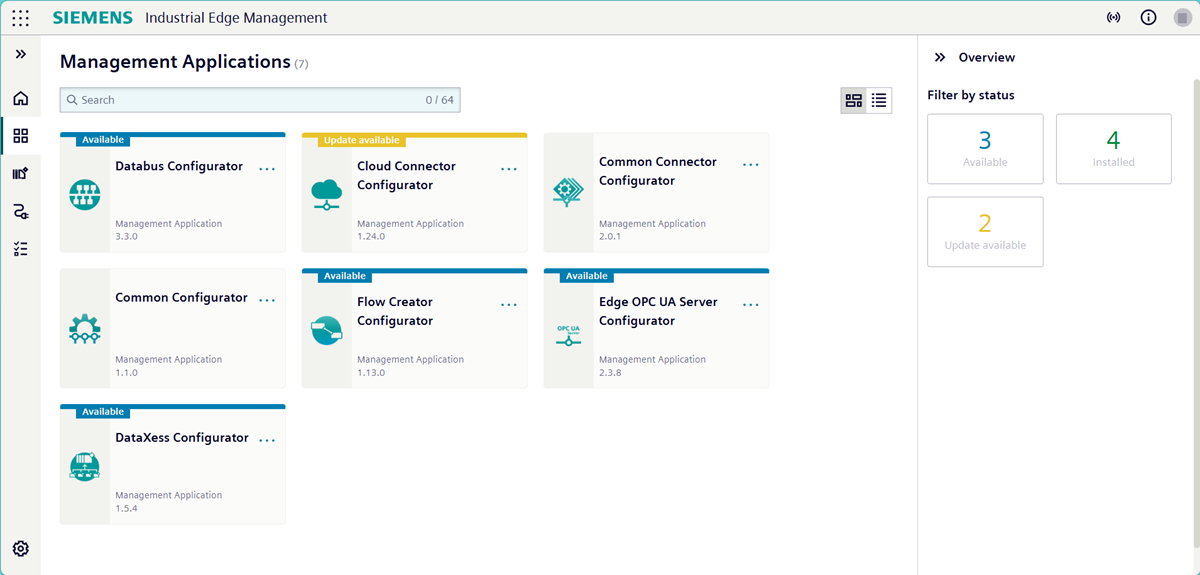The width and height of the screenshot is (1200, 575).
Task: Go to Home in sidebar
Action: click(21, 98)
